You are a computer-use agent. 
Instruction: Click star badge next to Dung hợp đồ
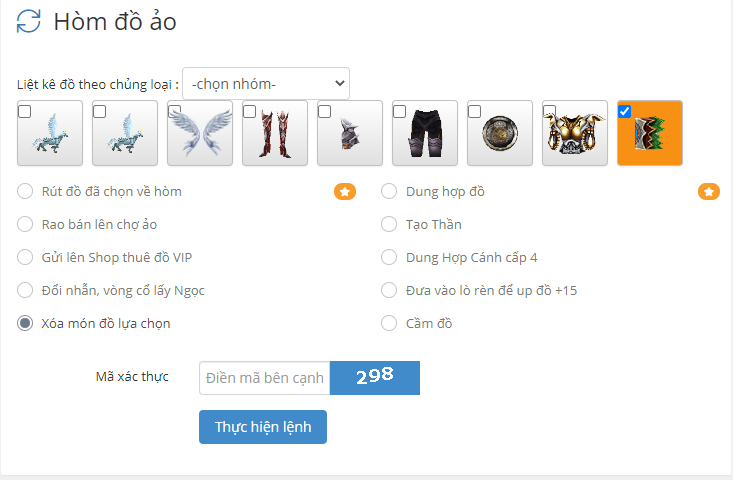[708, 191]
